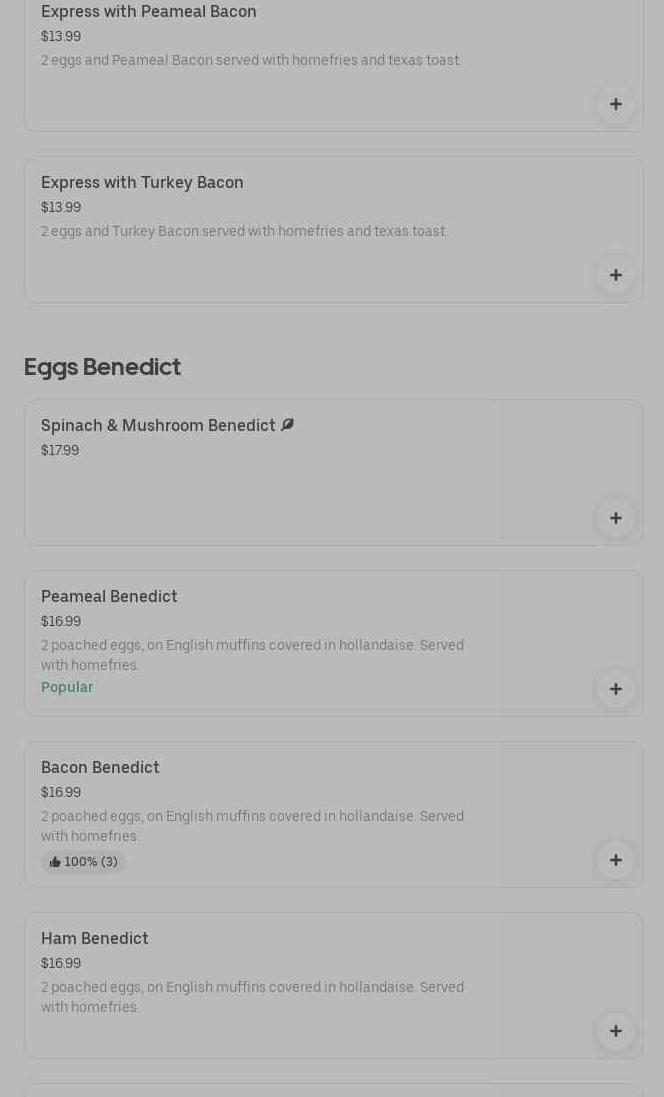Click the vegetarian leaf icon beside Spinach Benedict
This screenshot has height=1097, width=664.
click(288, 425)
